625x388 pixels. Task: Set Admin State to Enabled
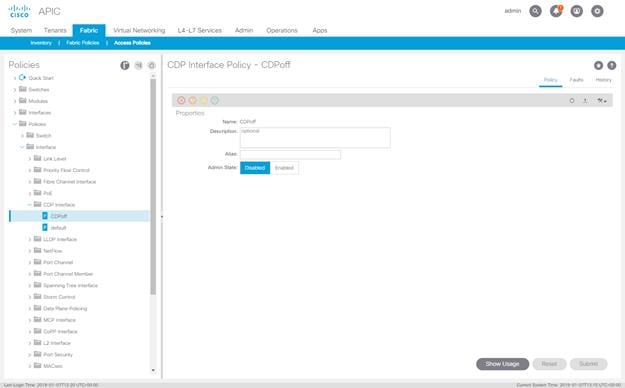point(284,168)
